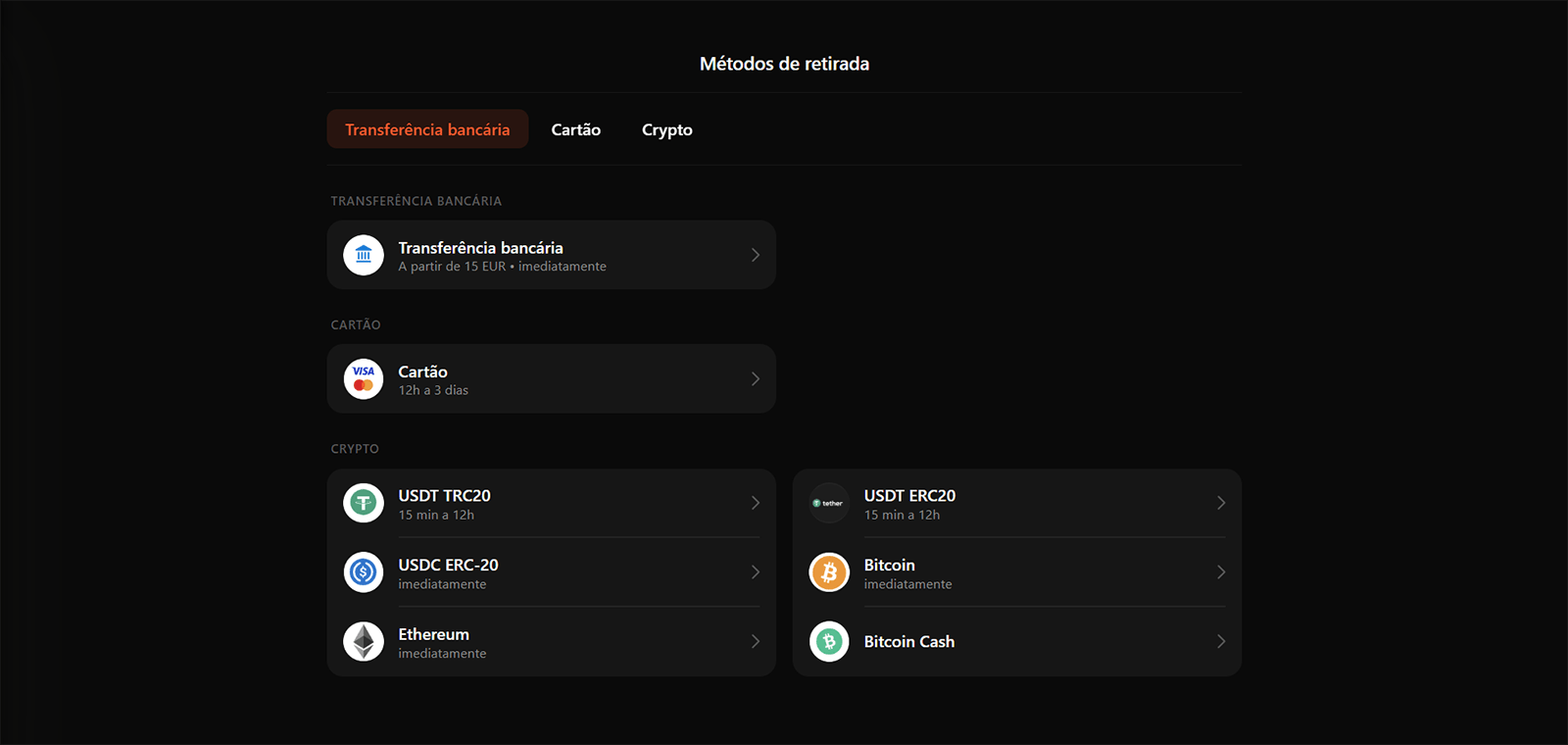
Task: Expand USDC ERC-20 row arrow
Action: coord(756,572)
